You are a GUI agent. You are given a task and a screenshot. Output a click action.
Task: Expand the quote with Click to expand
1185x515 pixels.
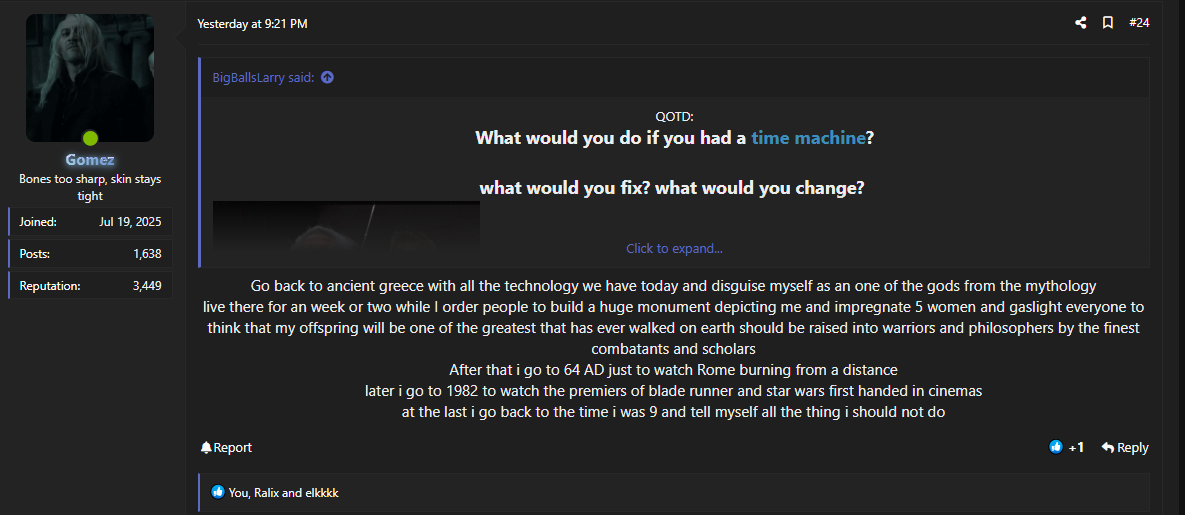coord(674,248)
